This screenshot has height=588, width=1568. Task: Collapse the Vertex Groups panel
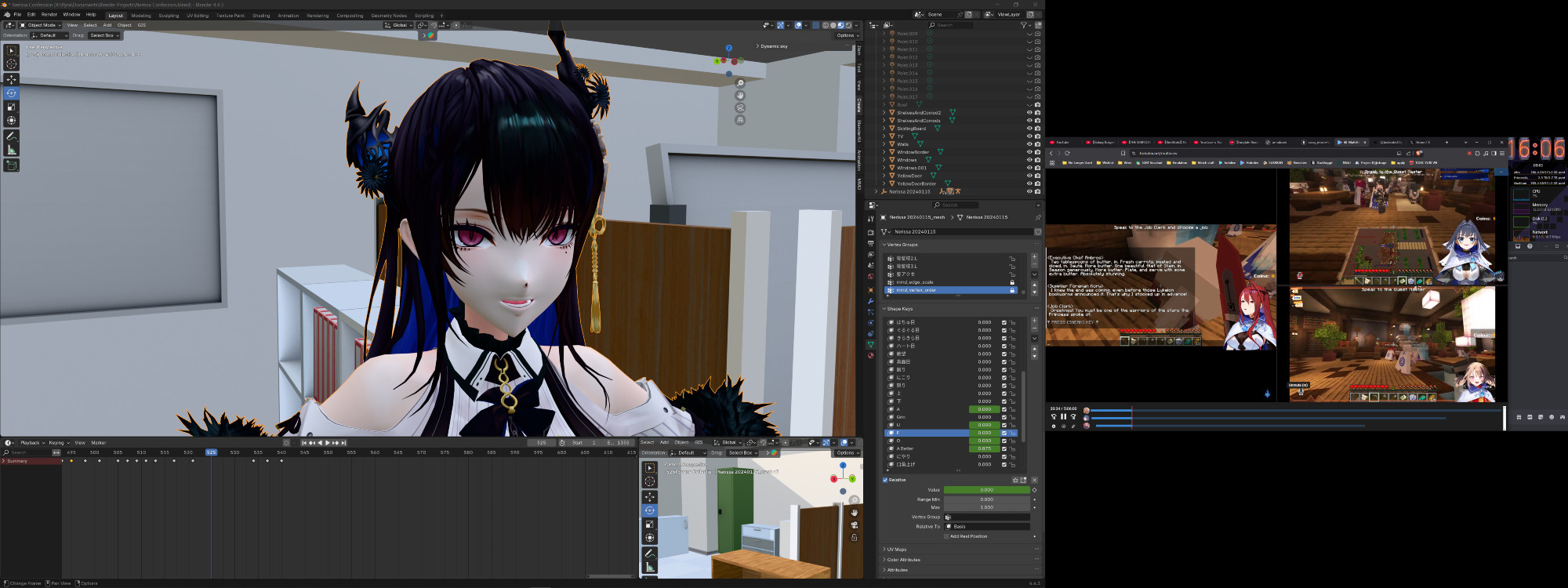pyautogui.click(x=901, y=245)
